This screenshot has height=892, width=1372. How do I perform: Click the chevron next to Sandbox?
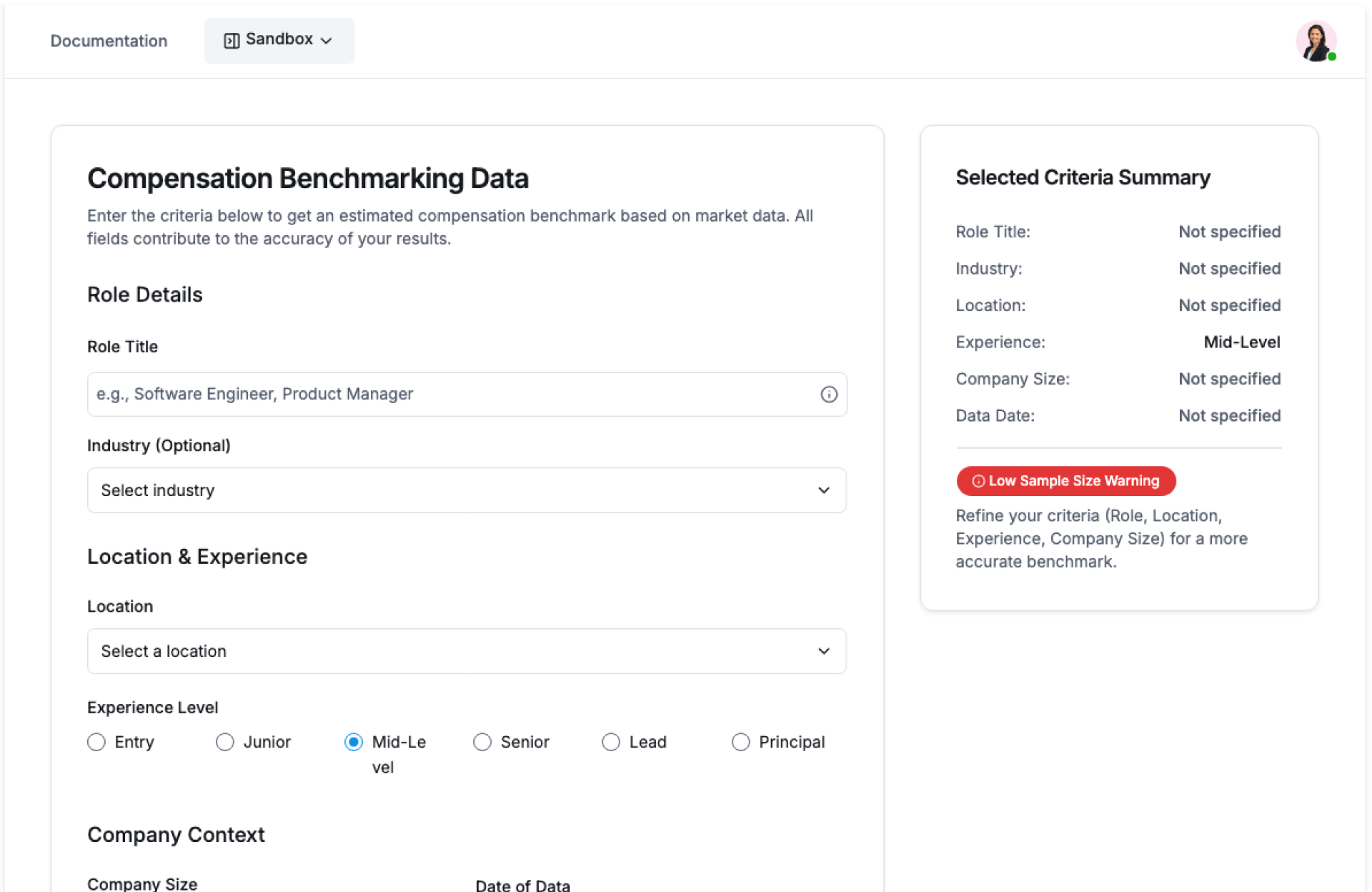[327, 41]
